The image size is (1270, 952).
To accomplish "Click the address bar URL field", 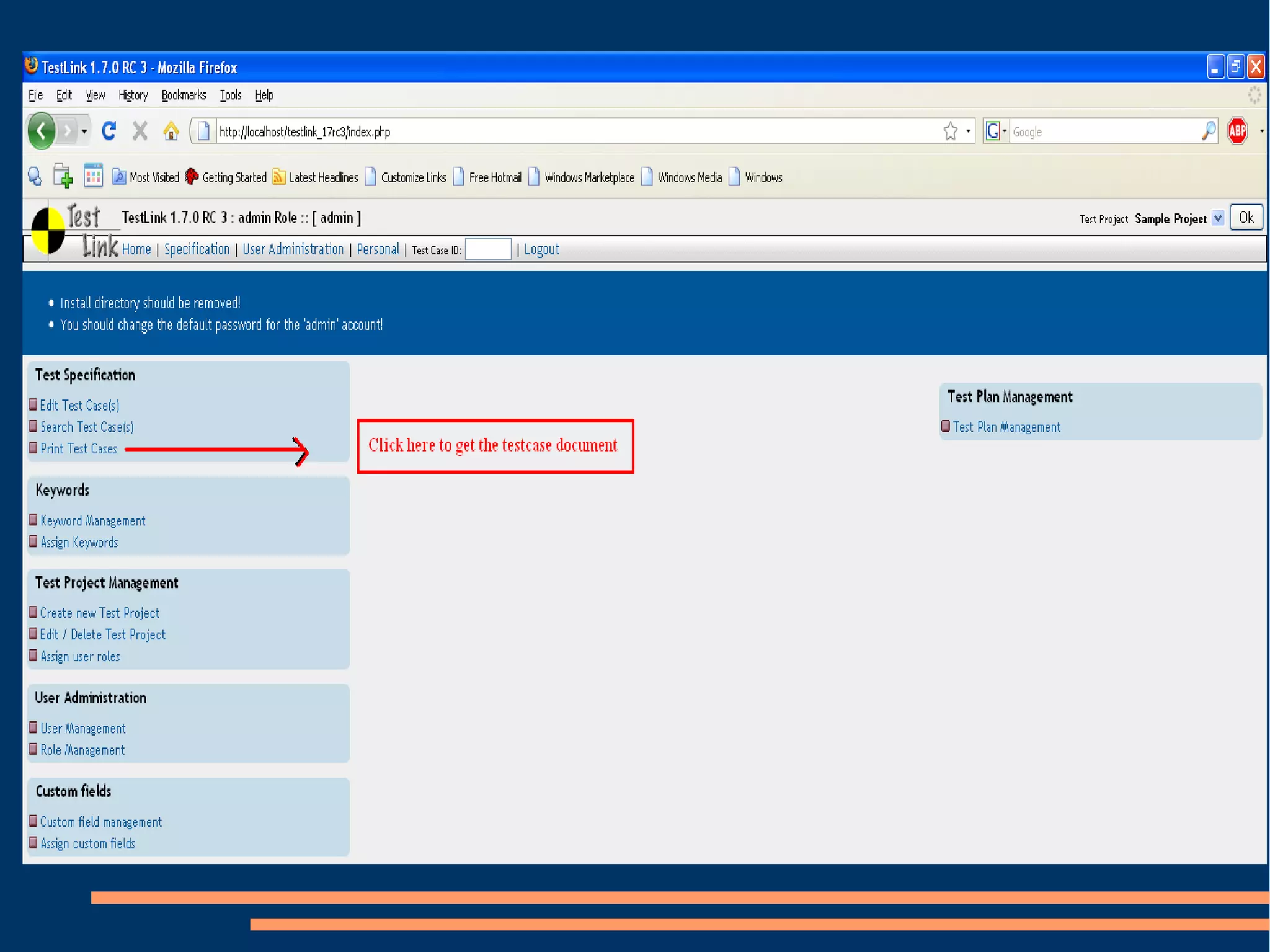I will (577, 131).
